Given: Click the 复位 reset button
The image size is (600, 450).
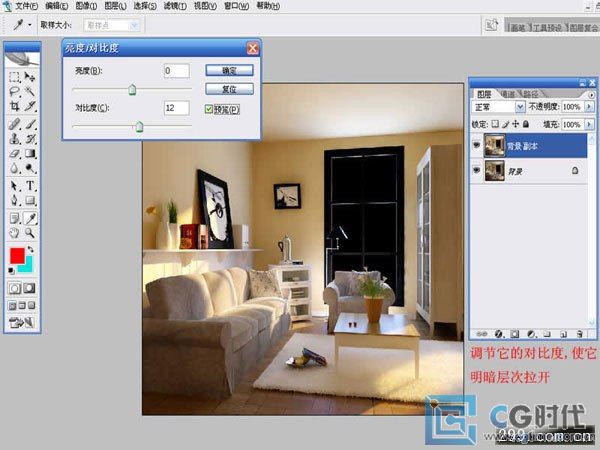Looking at the screenshot, I should tap(229, 89).
